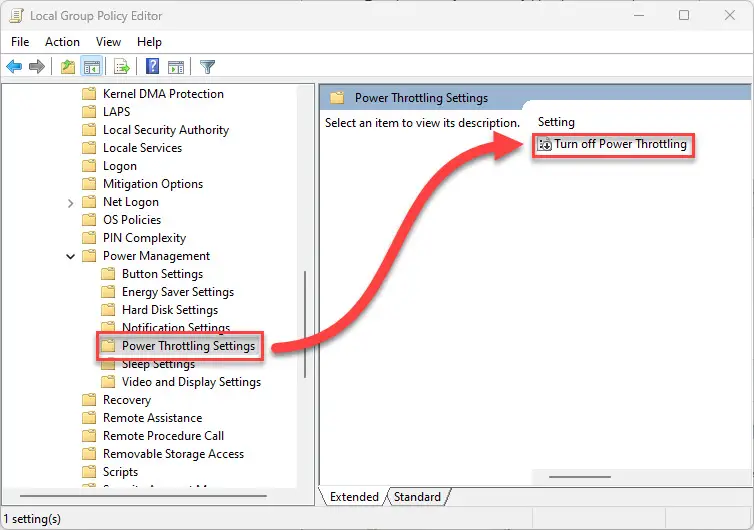Open the Action menu

coord(62,42)
